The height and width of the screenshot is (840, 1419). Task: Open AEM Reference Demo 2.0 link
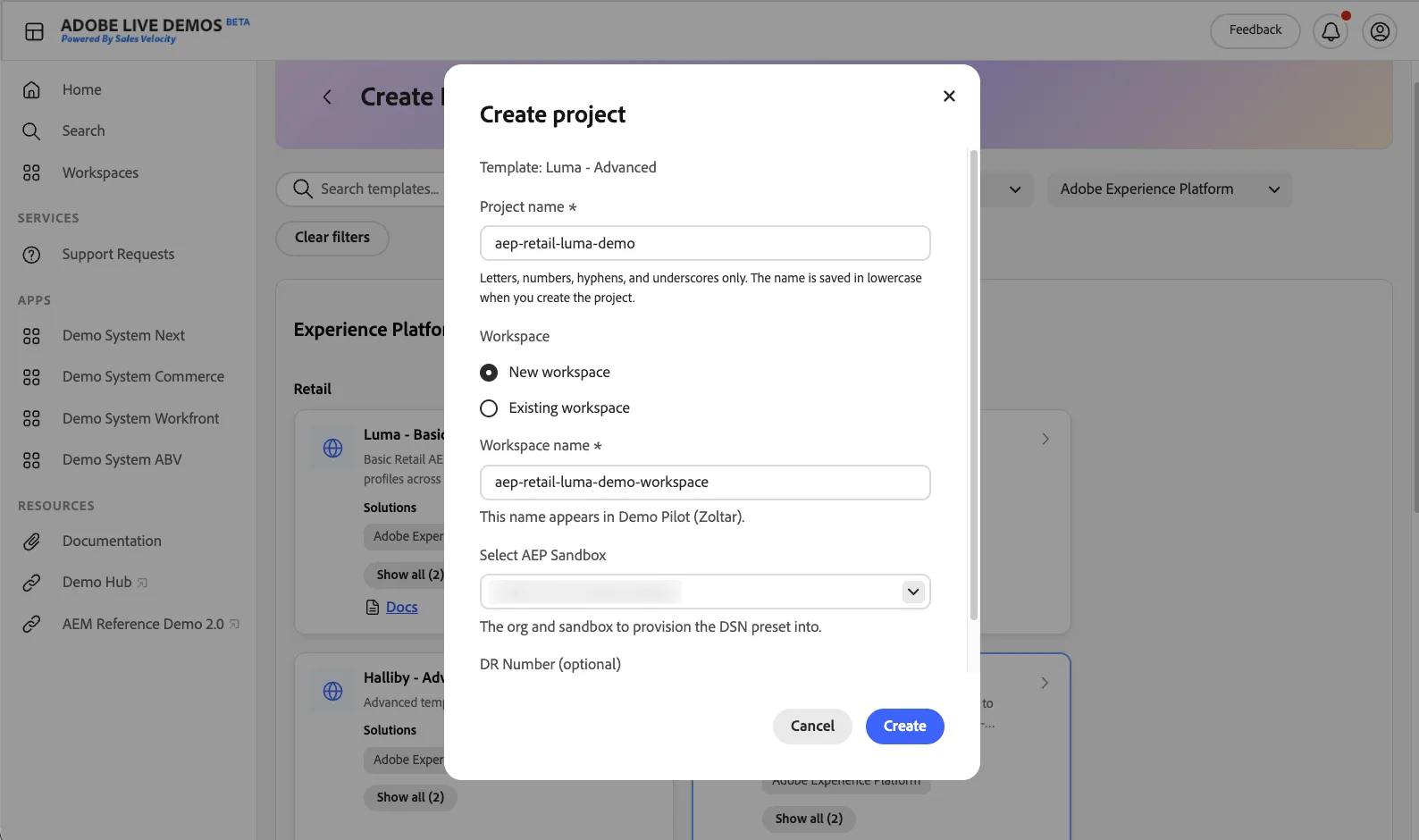point(150,624)
